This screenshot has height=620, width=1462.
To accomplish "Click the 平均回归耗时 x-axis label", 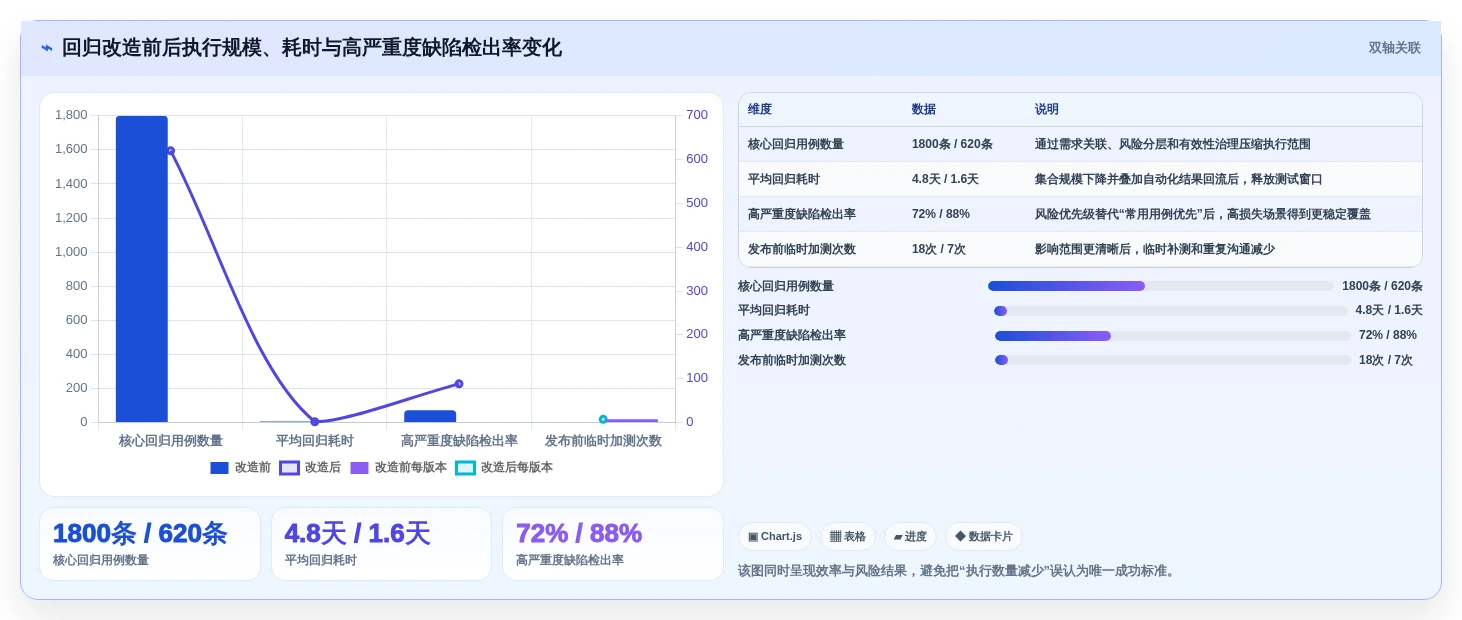I will tap(315, 441).
